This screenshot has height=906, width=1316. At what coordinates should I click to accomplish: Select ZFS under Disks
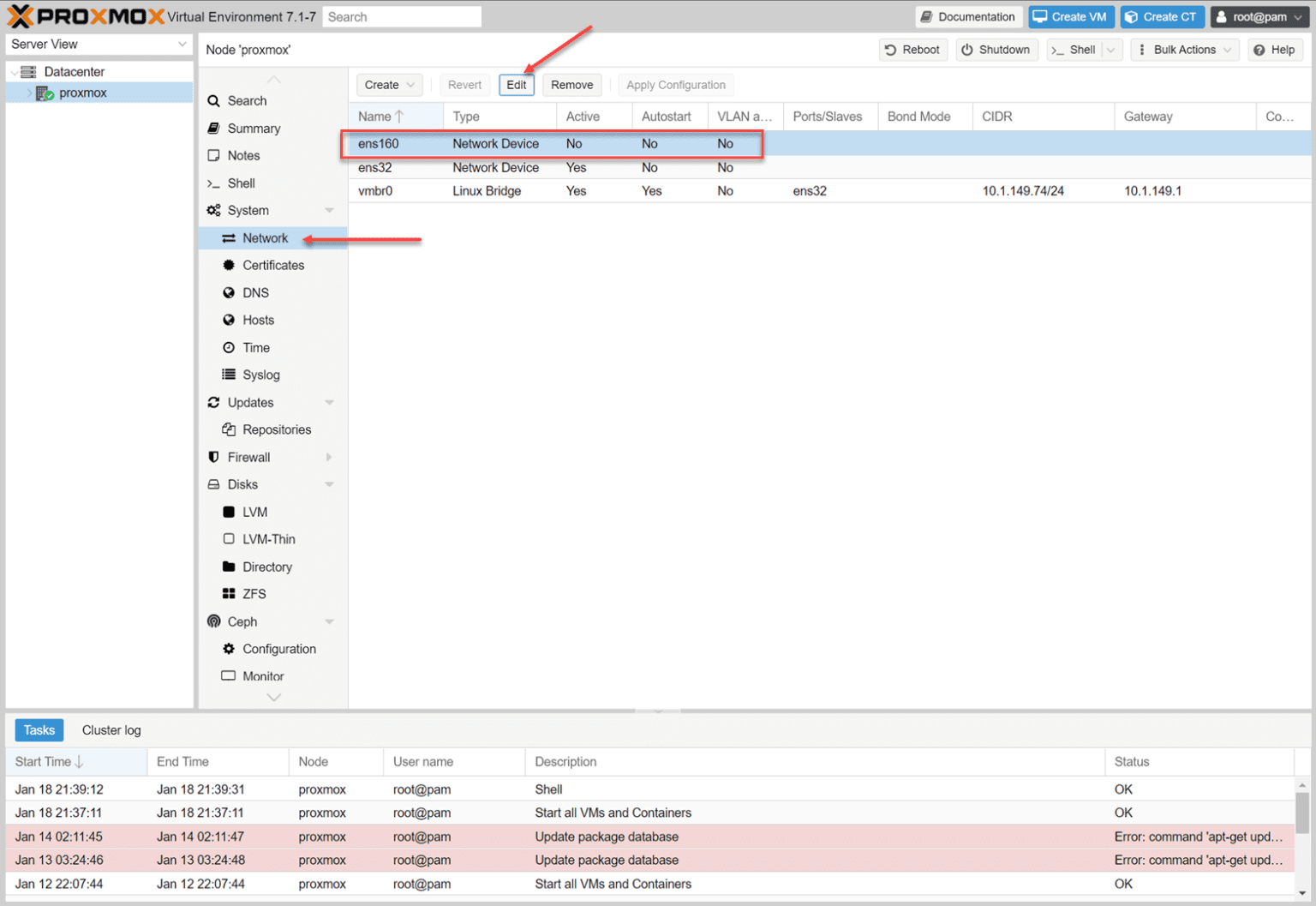(x=254, y=593)
